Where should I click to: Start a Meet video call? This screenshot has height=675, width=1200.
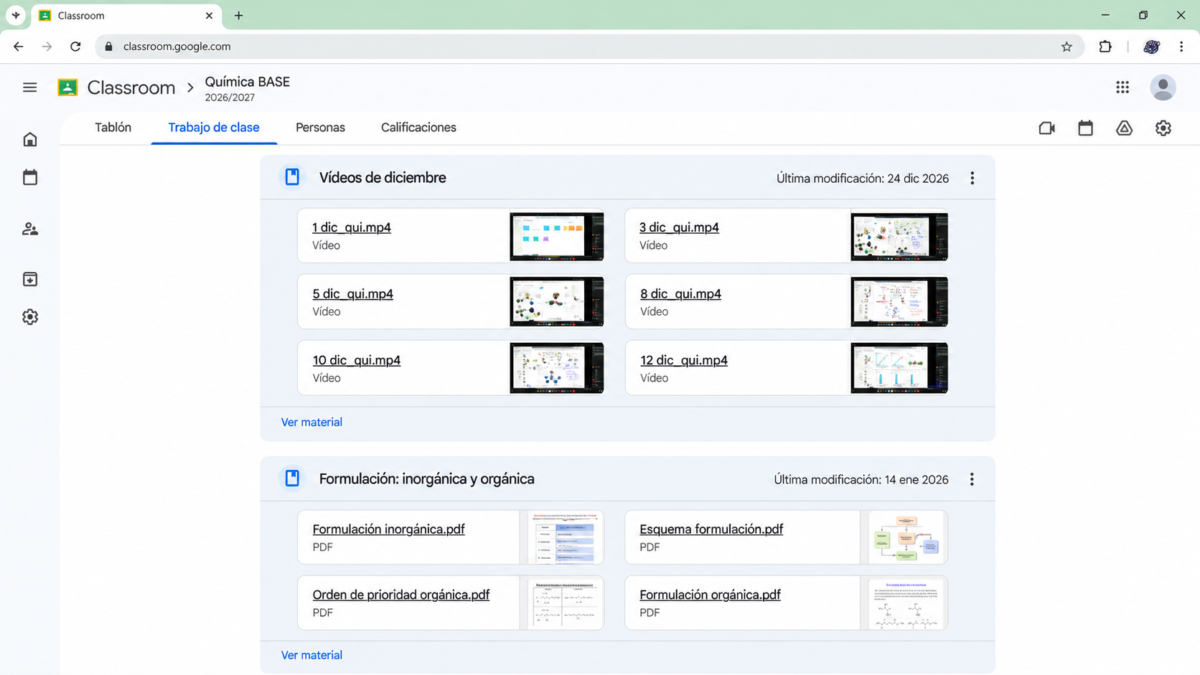(x=1047, y=128)
